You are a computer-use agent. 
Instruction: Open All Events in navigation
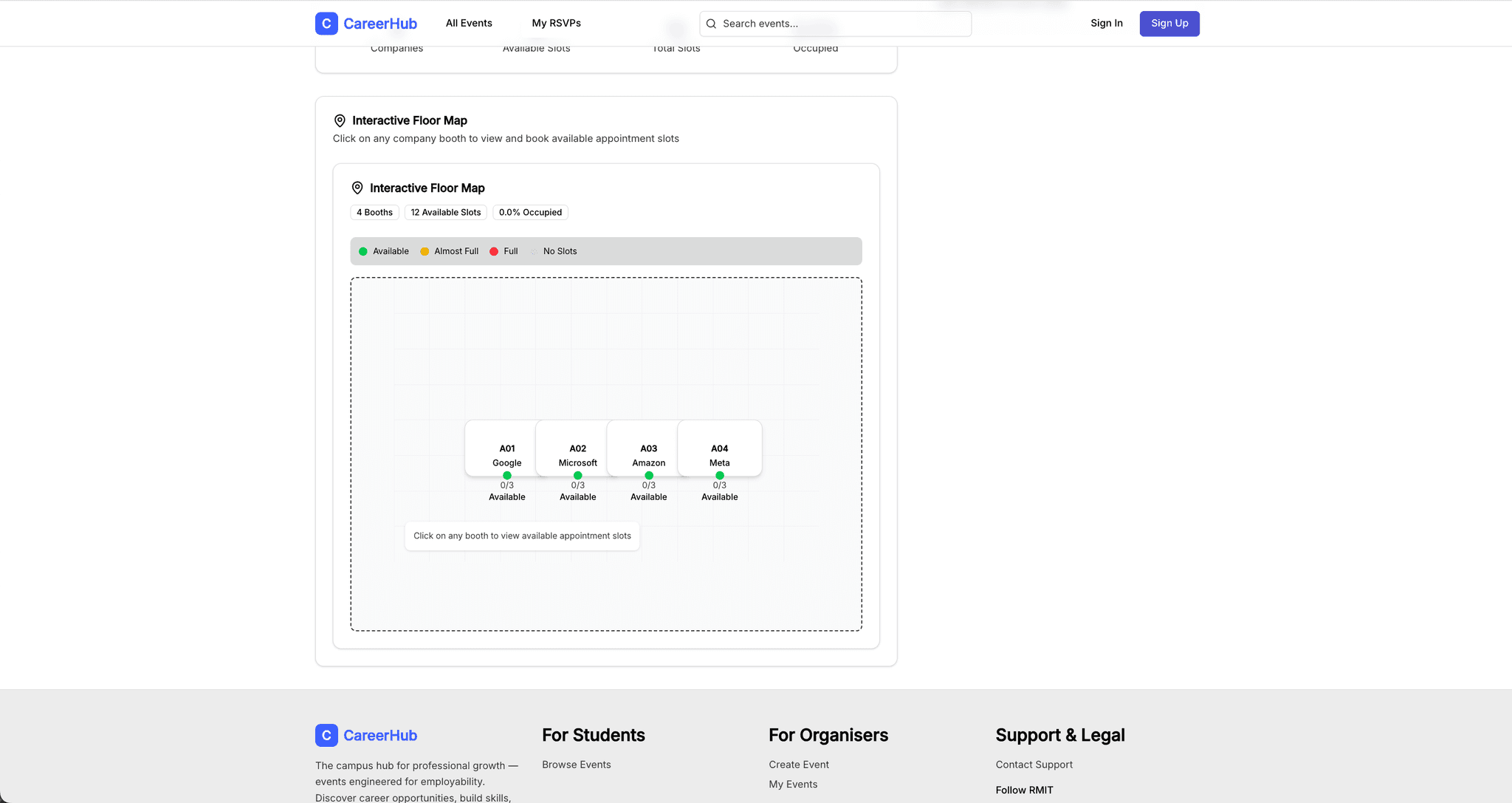[469, 23]
